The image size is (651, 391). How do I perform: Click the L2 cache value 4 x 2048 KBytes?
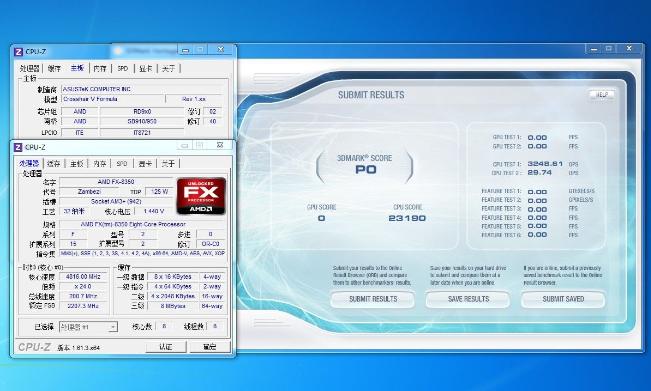coord(173,296)
